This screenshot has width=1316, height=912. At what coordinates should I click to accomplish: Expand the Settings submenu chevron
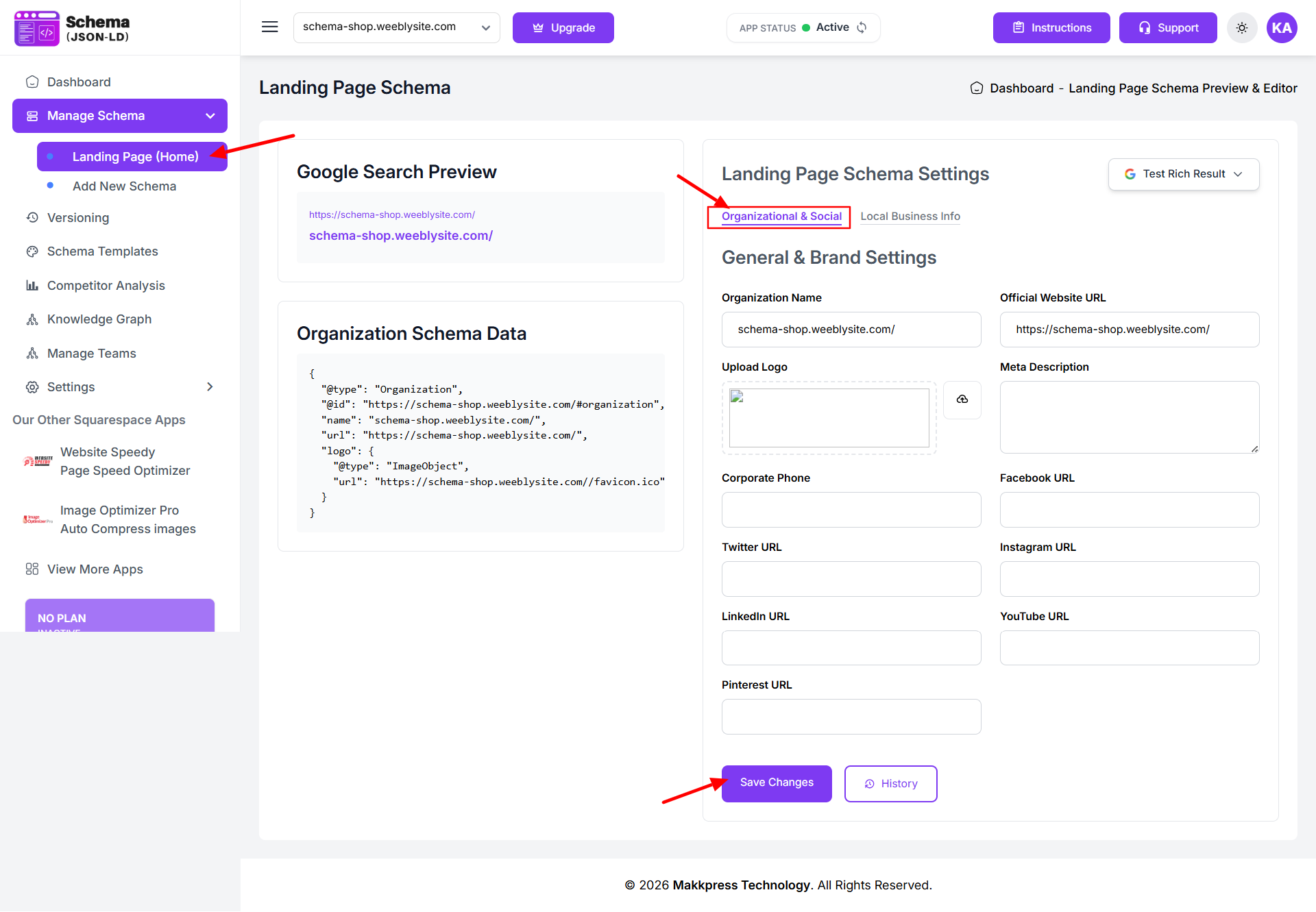coord(210,387)
